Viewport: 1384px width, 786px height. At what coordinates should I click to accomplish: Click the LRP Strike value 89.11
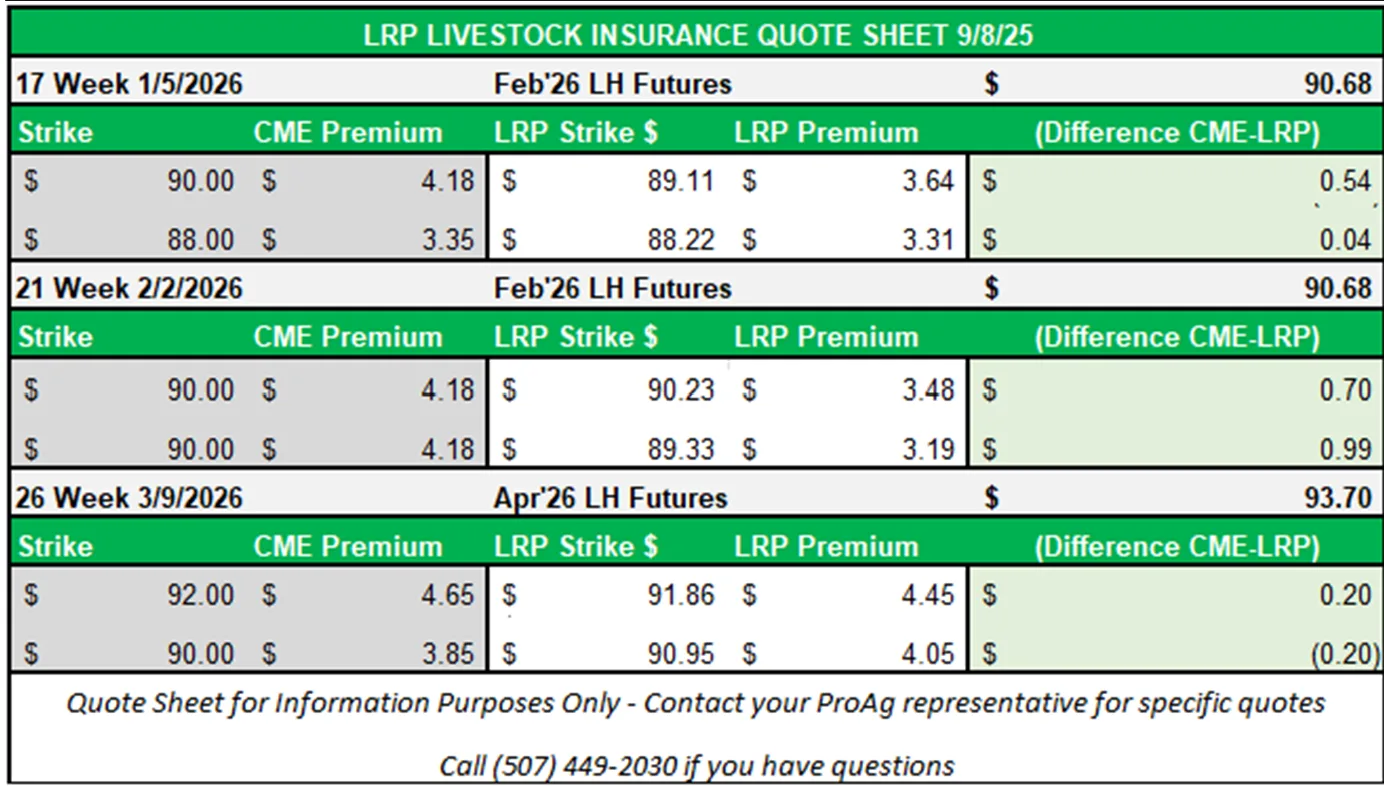pos(680,181)
